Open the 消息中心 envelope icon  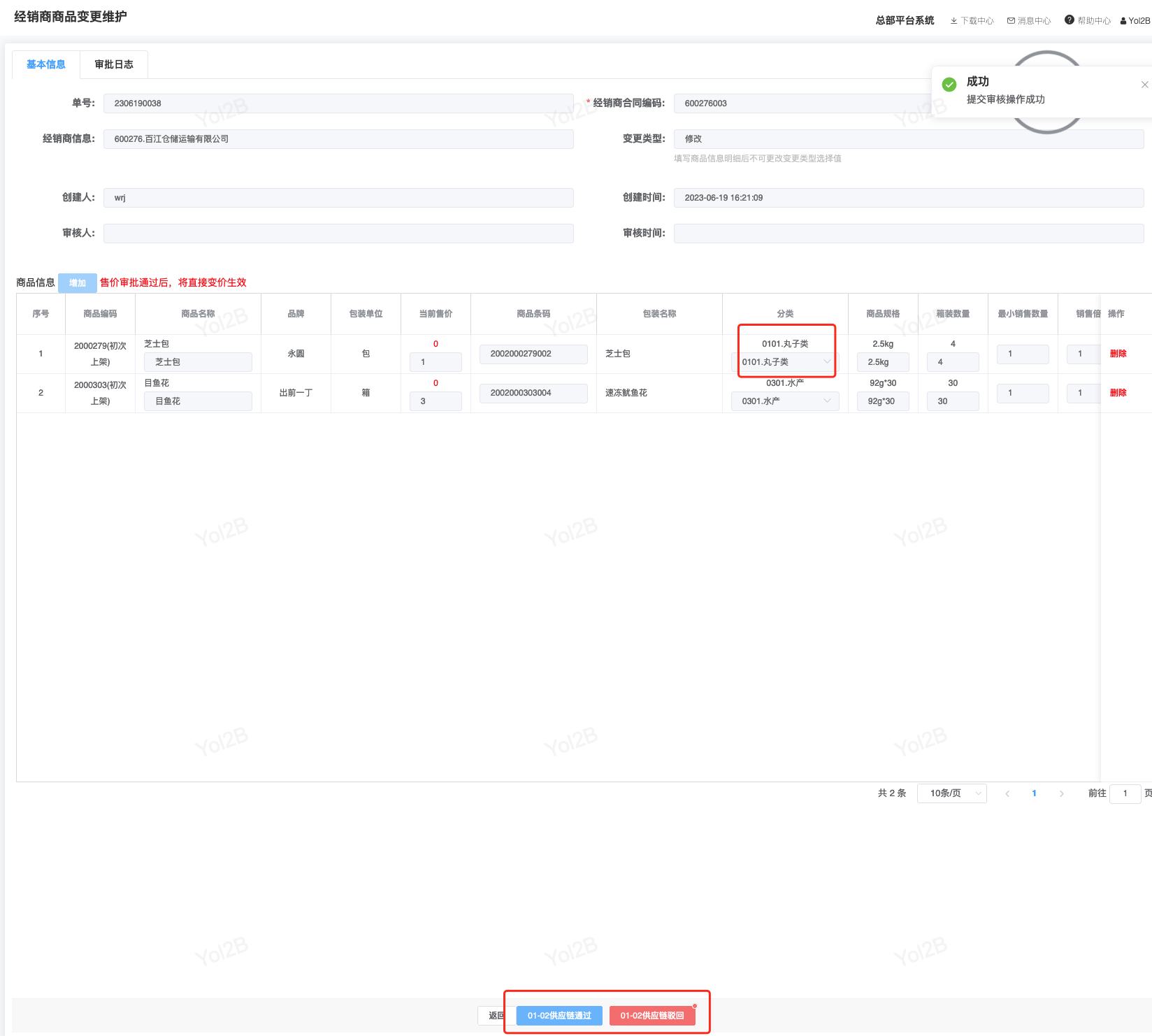[1011, 21]
